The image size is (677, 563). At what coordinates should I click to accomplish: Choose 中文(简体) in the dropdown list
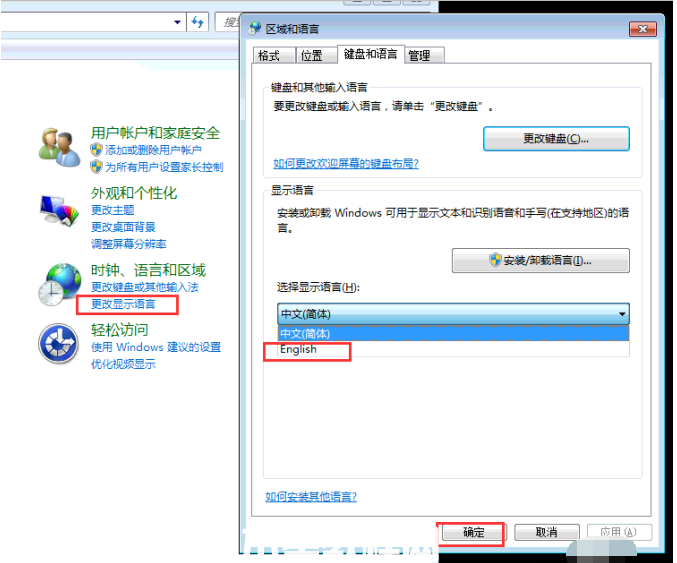coord(453,333)
